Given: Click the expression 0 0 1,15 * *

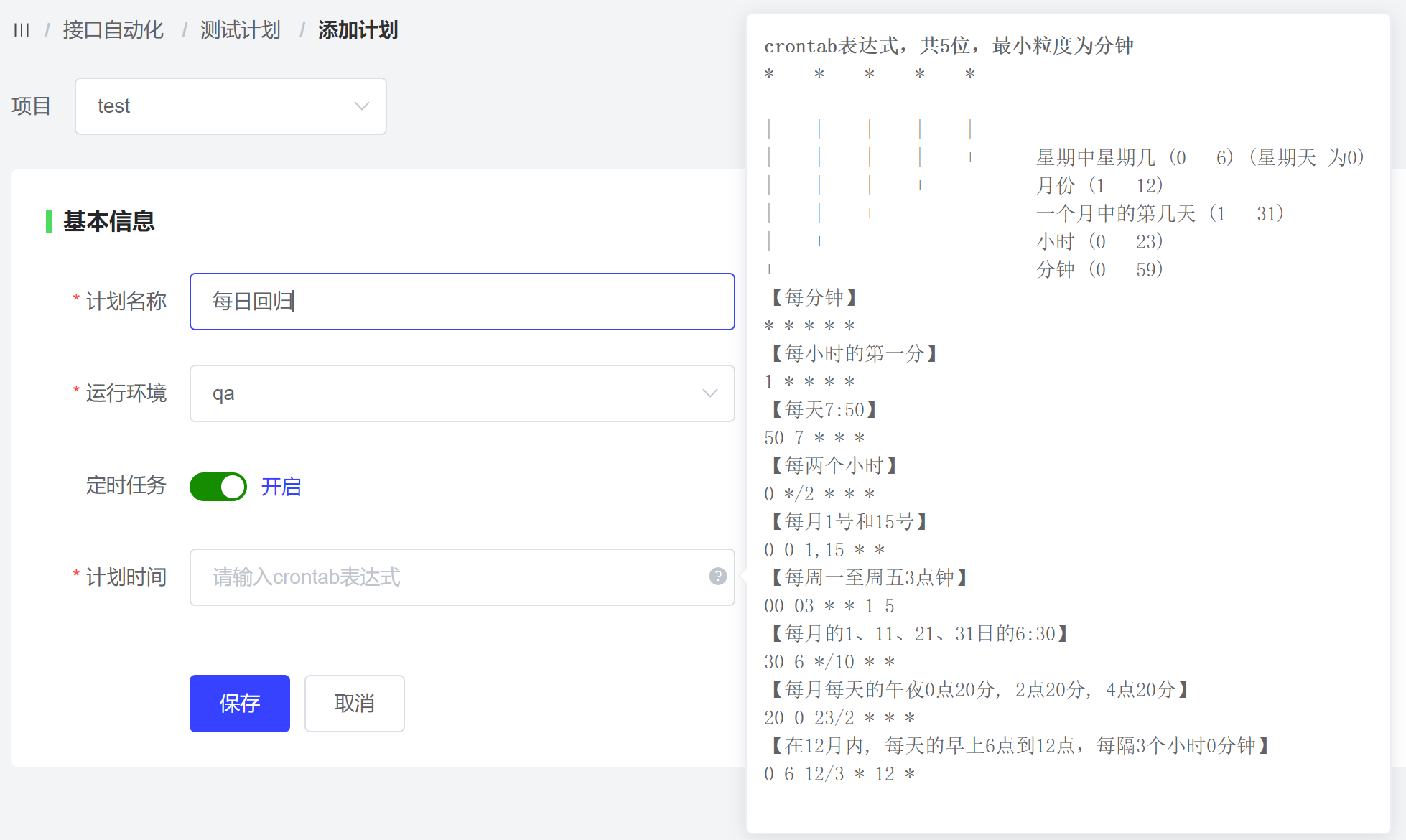Looking at the screenshot, I should click(824, 550).
